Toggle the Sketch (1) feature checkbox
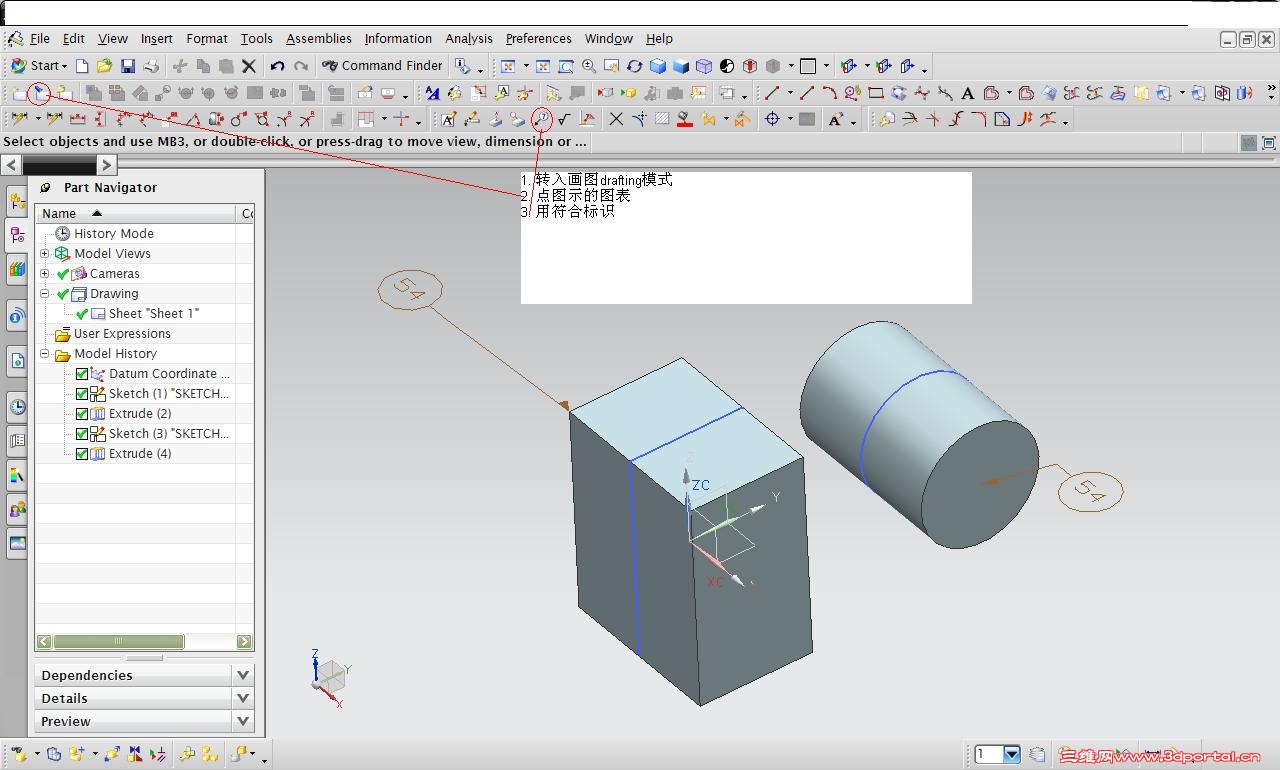Image resolution: width=1280 pixels, height=770 pixels. click(x=82, y=394)
